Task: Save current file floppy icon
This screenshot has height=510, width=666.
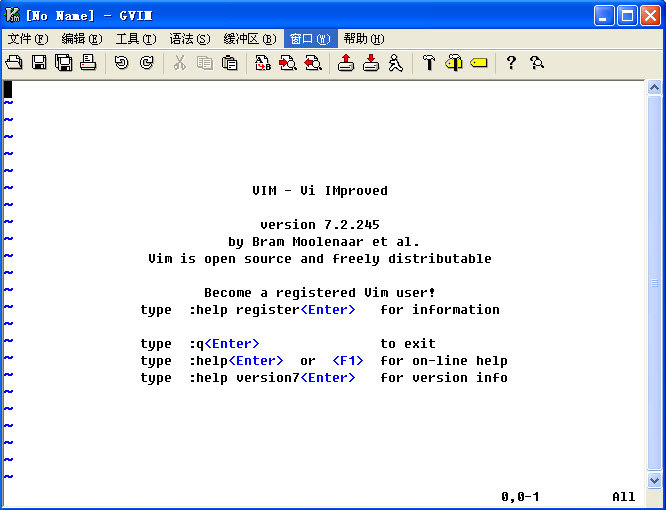Action: (39, 63)
